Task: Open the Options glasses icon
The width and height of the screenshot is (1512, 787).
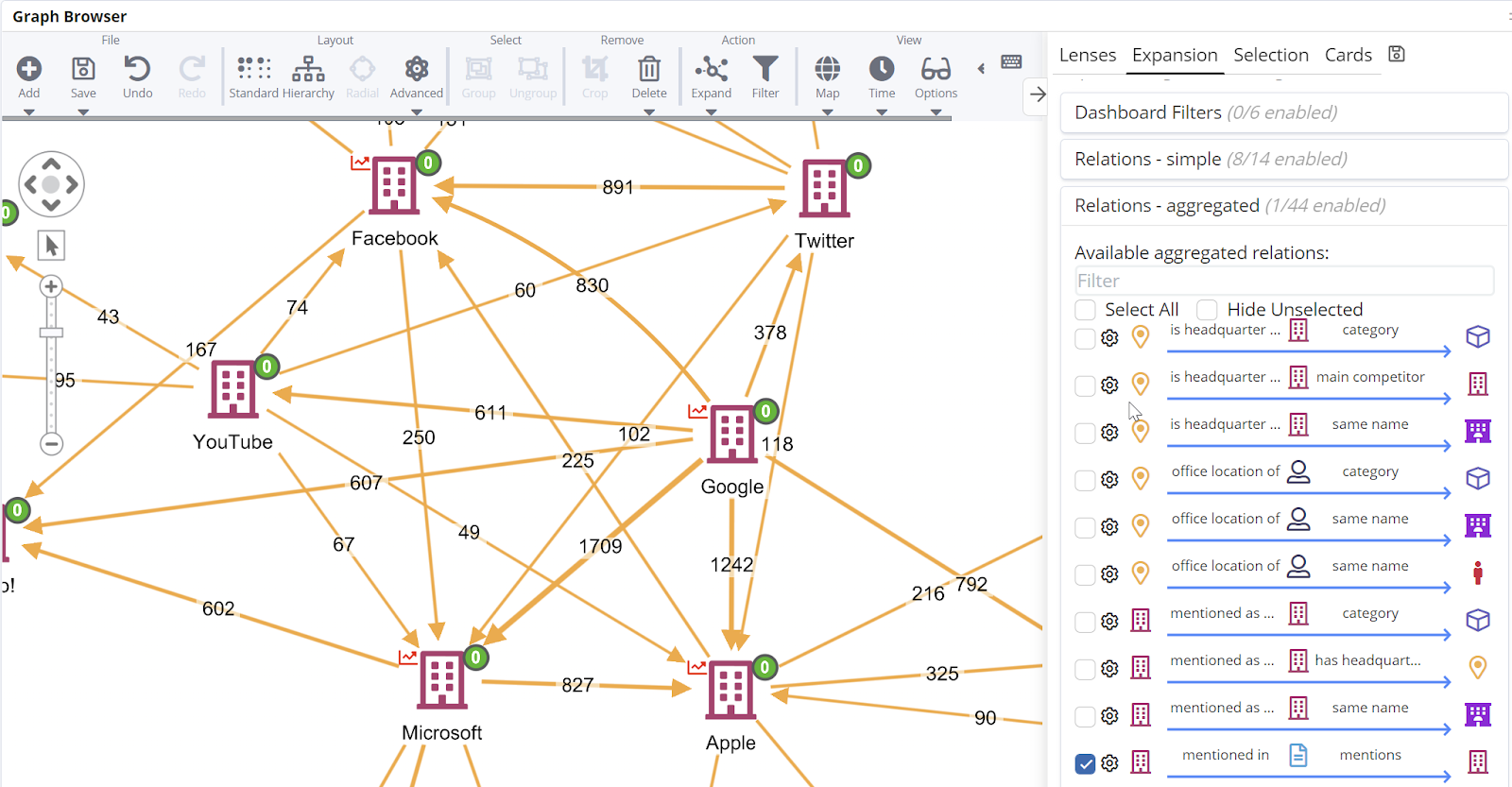Action: coord(936,69)
